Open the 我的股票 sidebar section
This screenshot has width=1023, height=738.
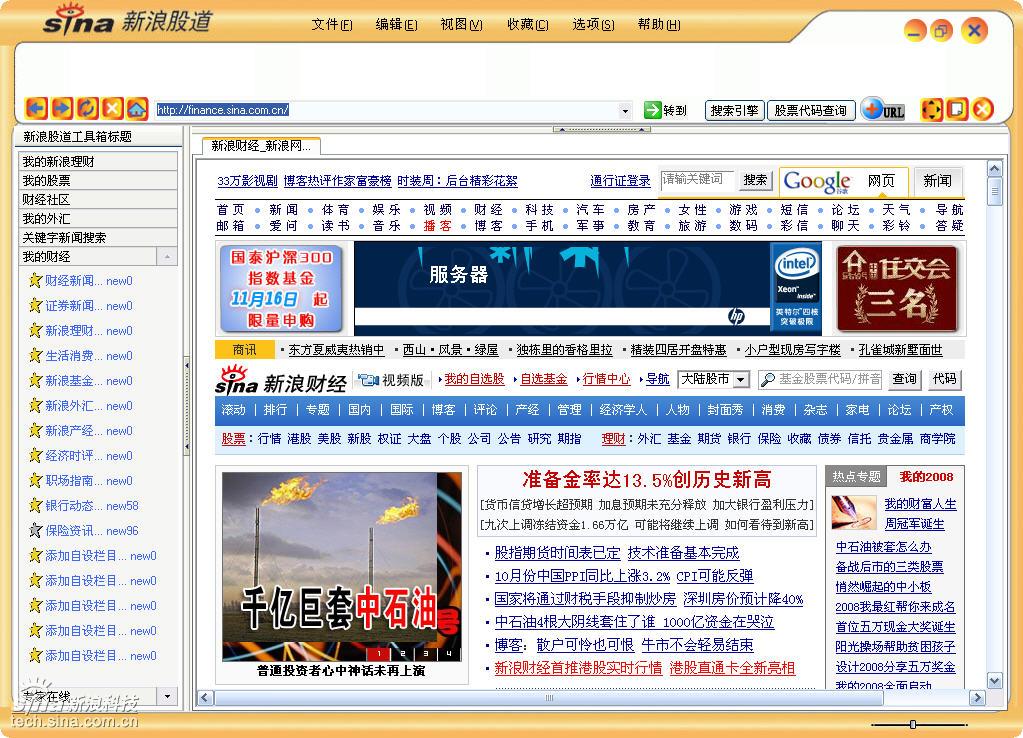pos(98,181)
